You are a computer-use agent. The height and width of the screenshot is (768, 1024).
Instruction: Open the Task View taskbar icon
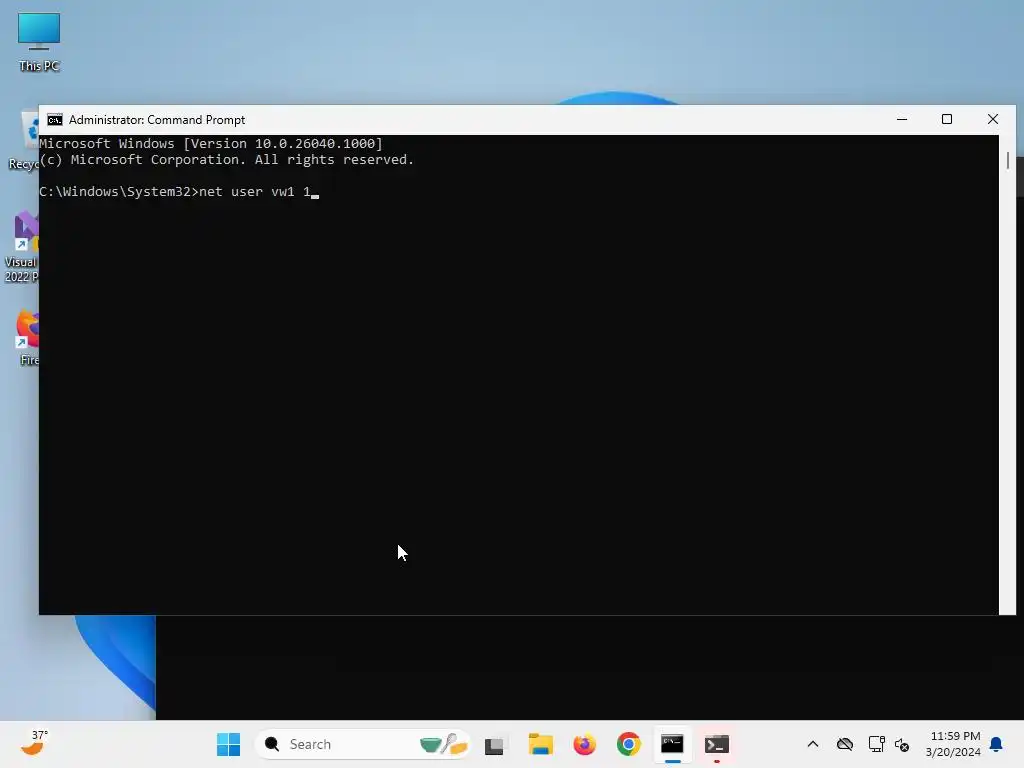tap(494, 744)
